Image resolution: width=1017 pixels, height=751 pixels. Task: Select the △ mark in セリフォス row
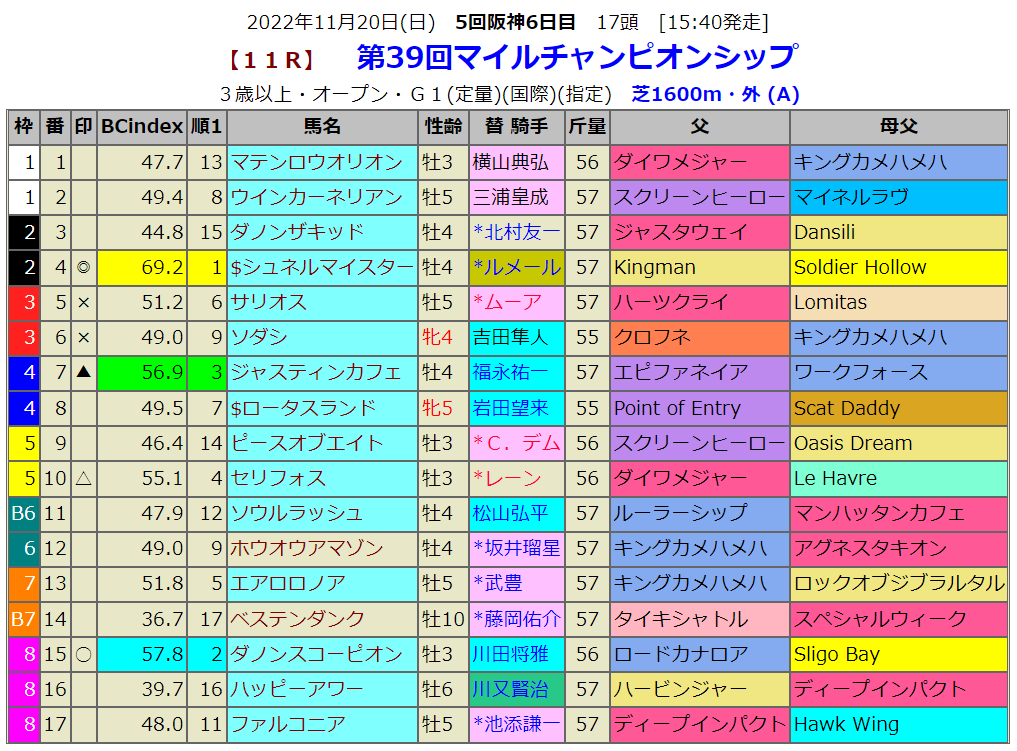point(84,479)
